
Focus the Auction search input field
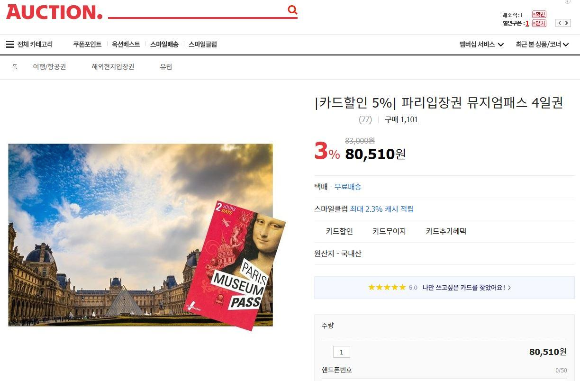pos(198,10)
